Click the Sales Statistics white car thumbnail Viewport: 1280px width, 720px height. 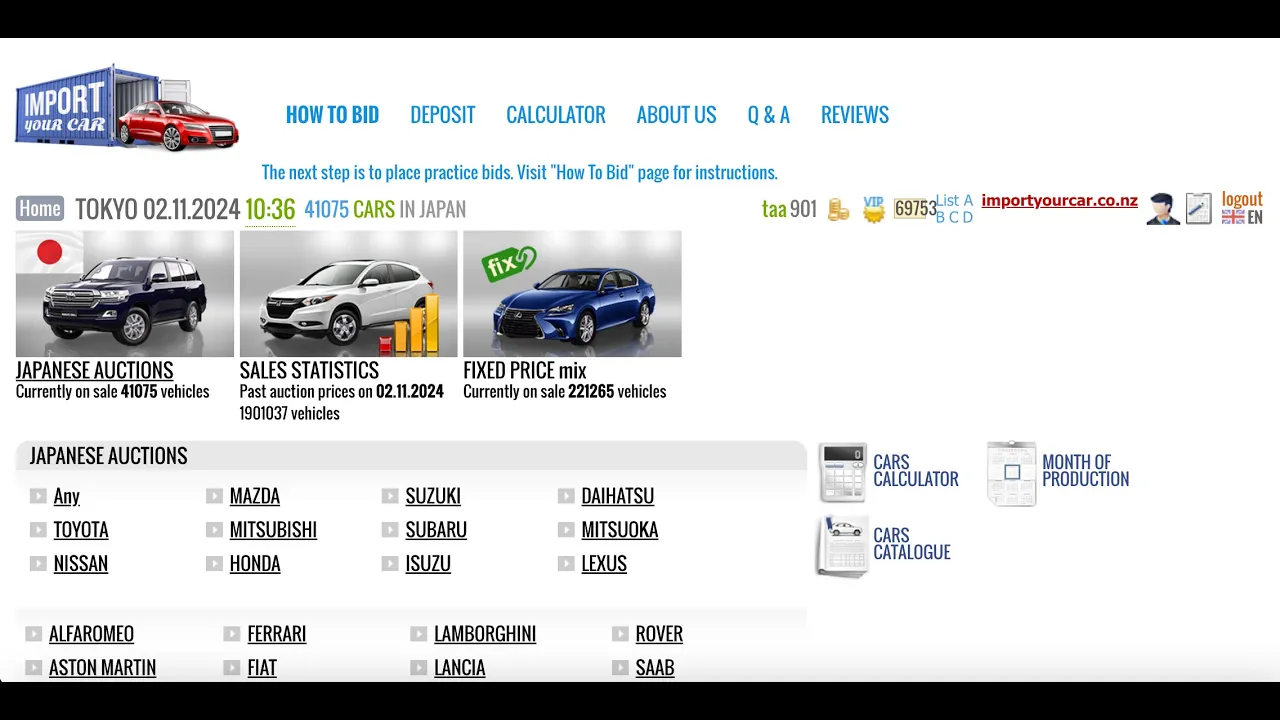(x=349, y=294)
